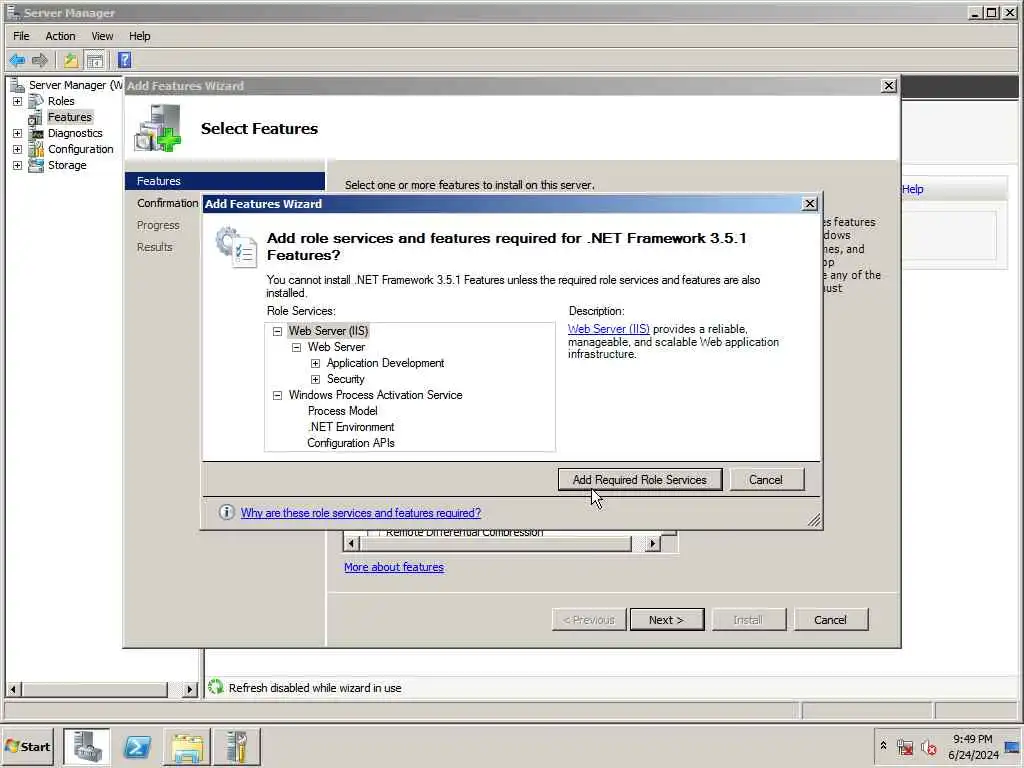Select Server Manager root tree node
Screen dimensions: 1024x768
pos(75,85)
